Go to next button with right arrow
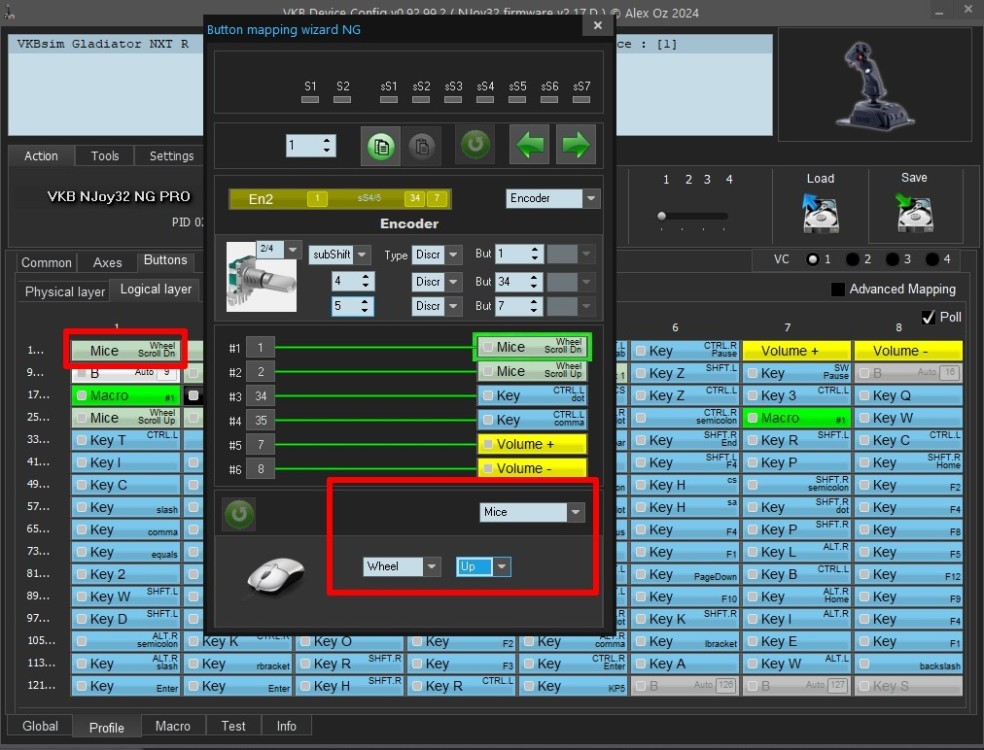The height and width of the screenshot is (750, 984). (x=576, y=145)
